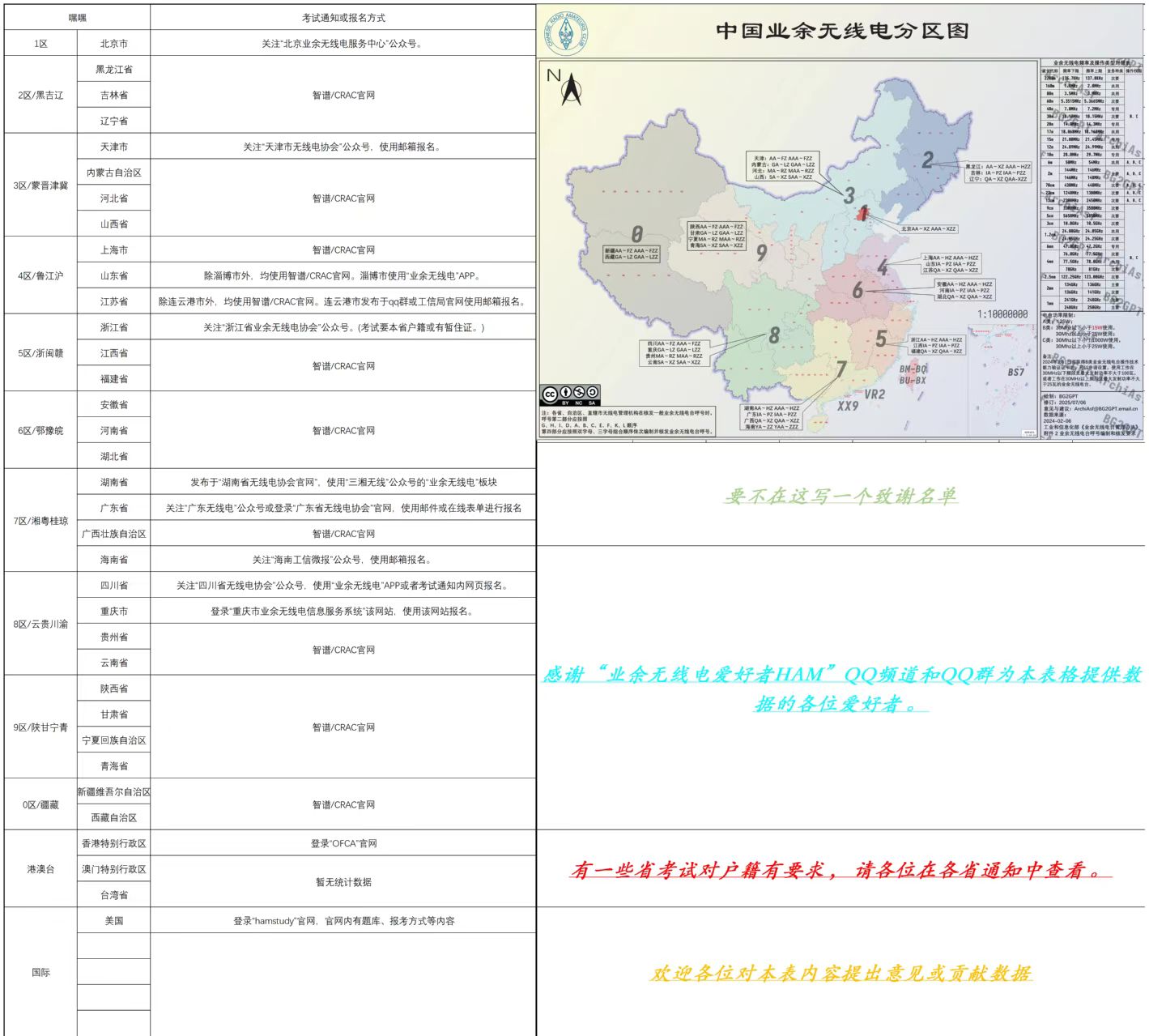Select the BY attribution license icon
Image resolution: width=1149 pixels, height=1036 pixels.
click(x=566, y=393)
